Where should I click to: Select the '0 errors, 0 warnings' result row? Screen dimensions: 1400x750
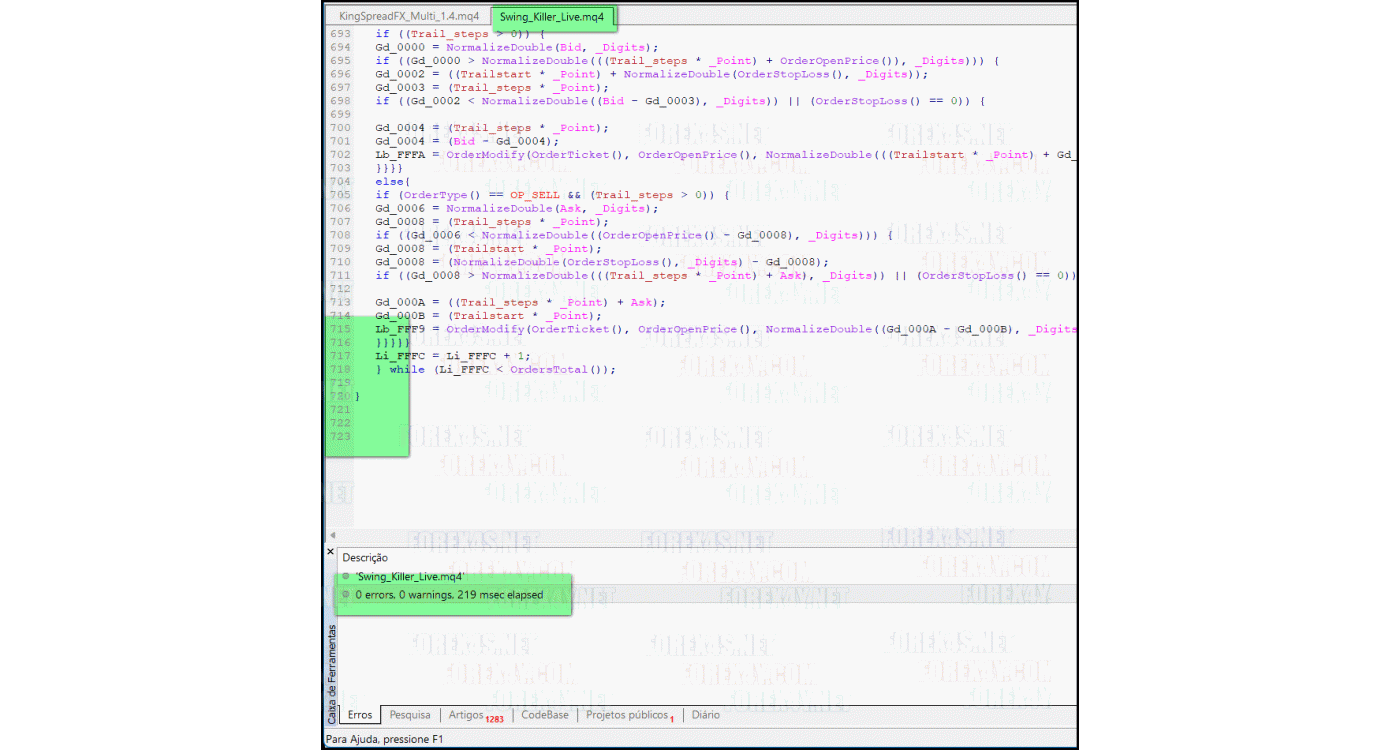[448, 594]
